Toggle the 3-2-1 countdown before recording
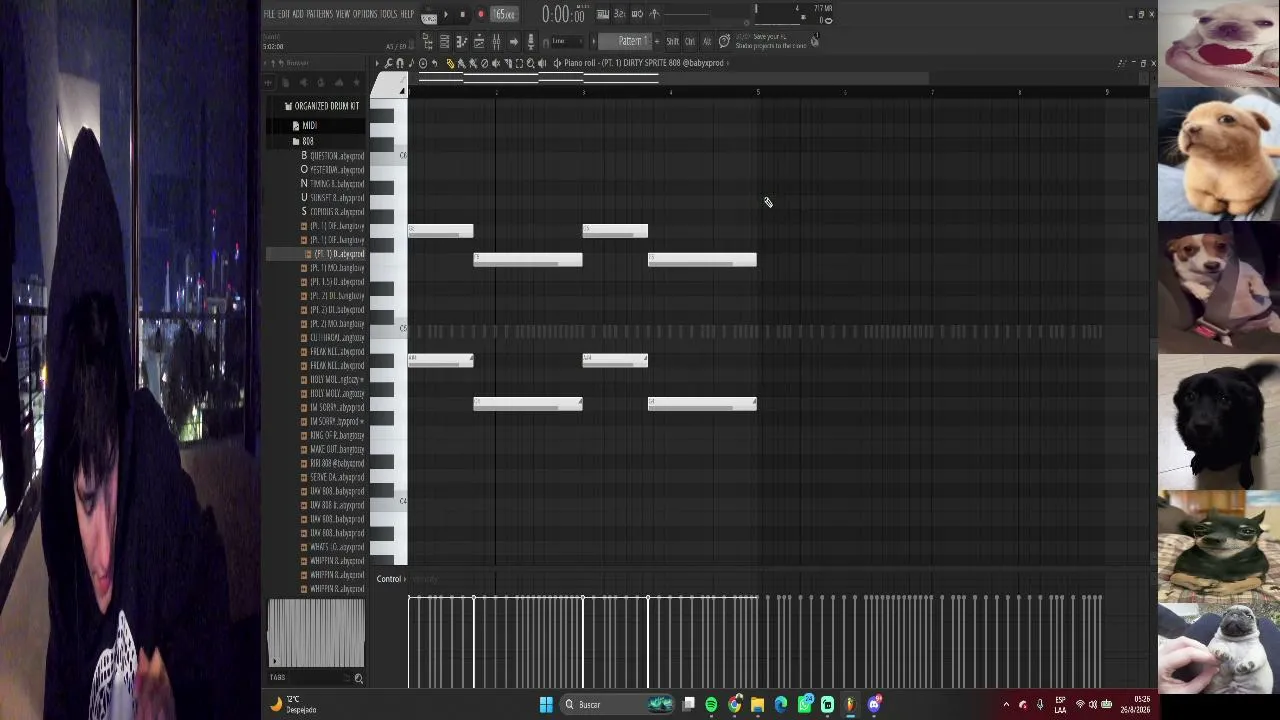The image size is (1280, 720). point(619,14)
